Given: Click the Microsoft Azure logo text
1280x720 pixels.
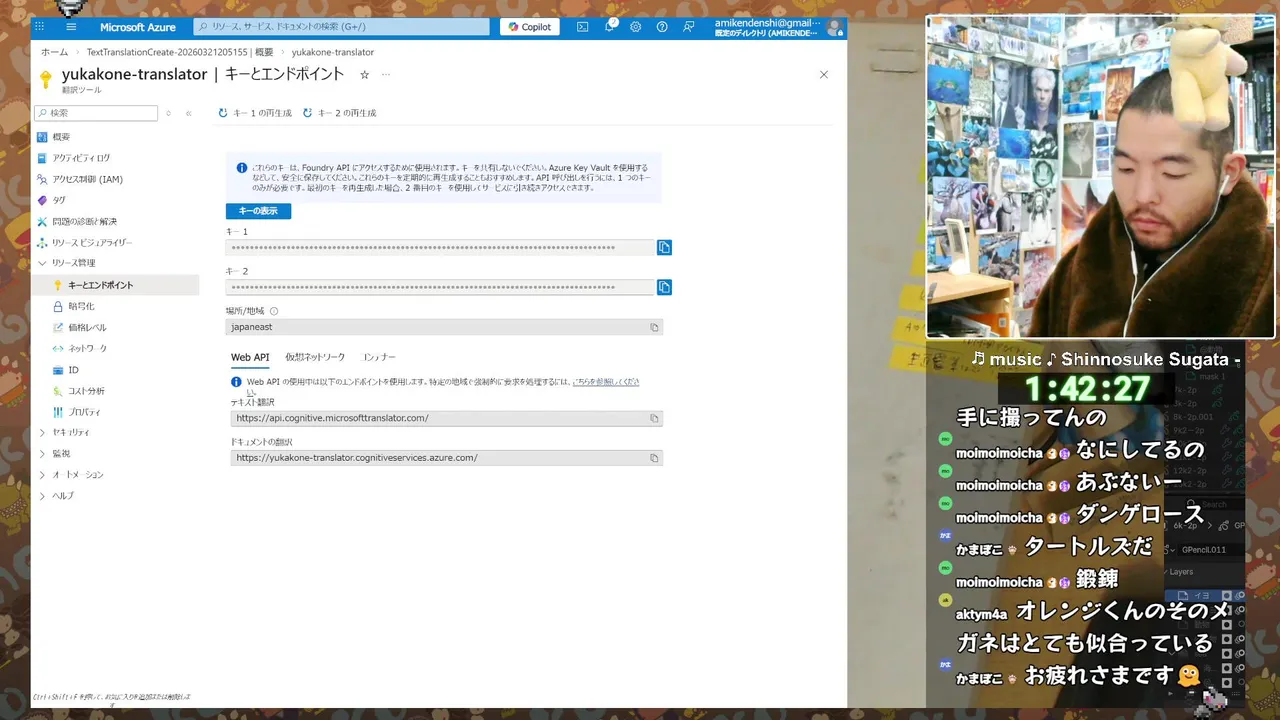Looking at the screenshot, I should (138, 27).
